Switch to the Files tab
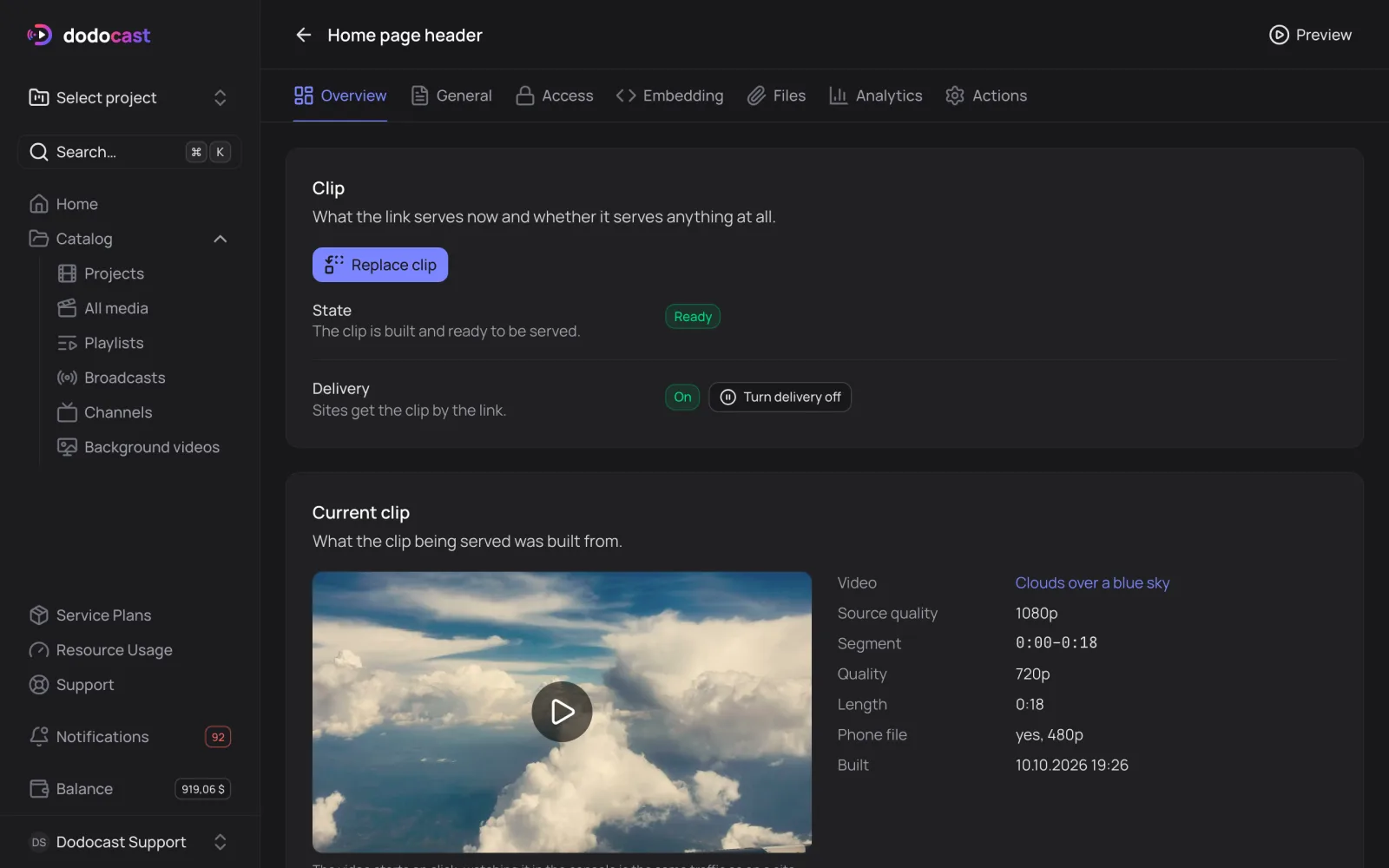 776,95
